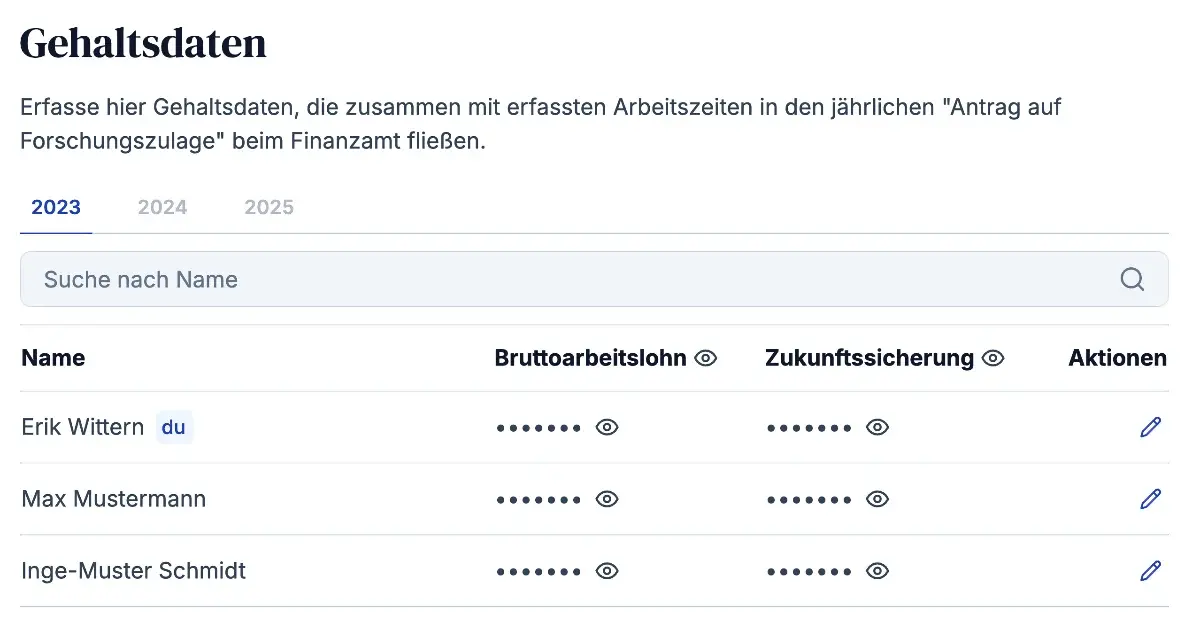This screenshot has width=1200, height=630.
Task: Reveal Inge-Muster Schmidt's Zukunftssicherung
Action: point(877,571)
